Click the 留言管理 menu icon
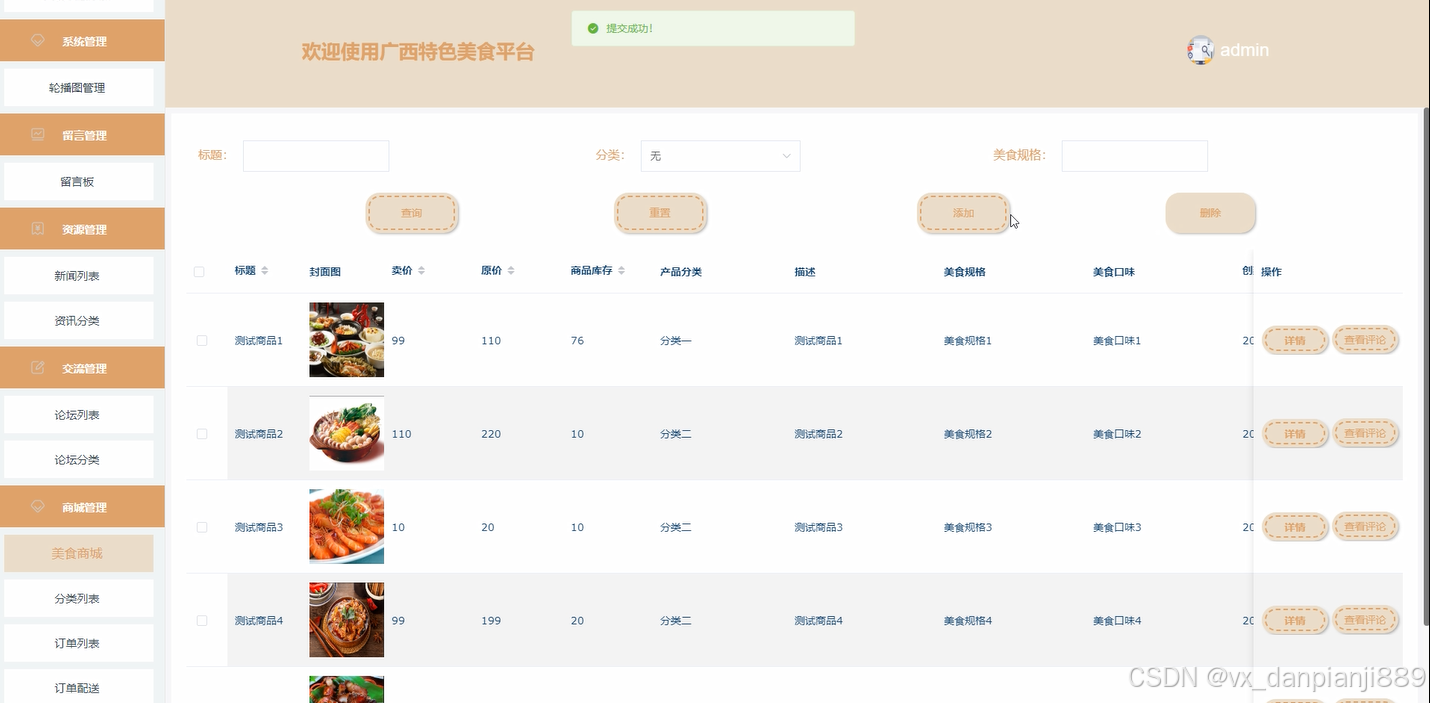Screen dimensions: 1430x703 coord(39,135)
